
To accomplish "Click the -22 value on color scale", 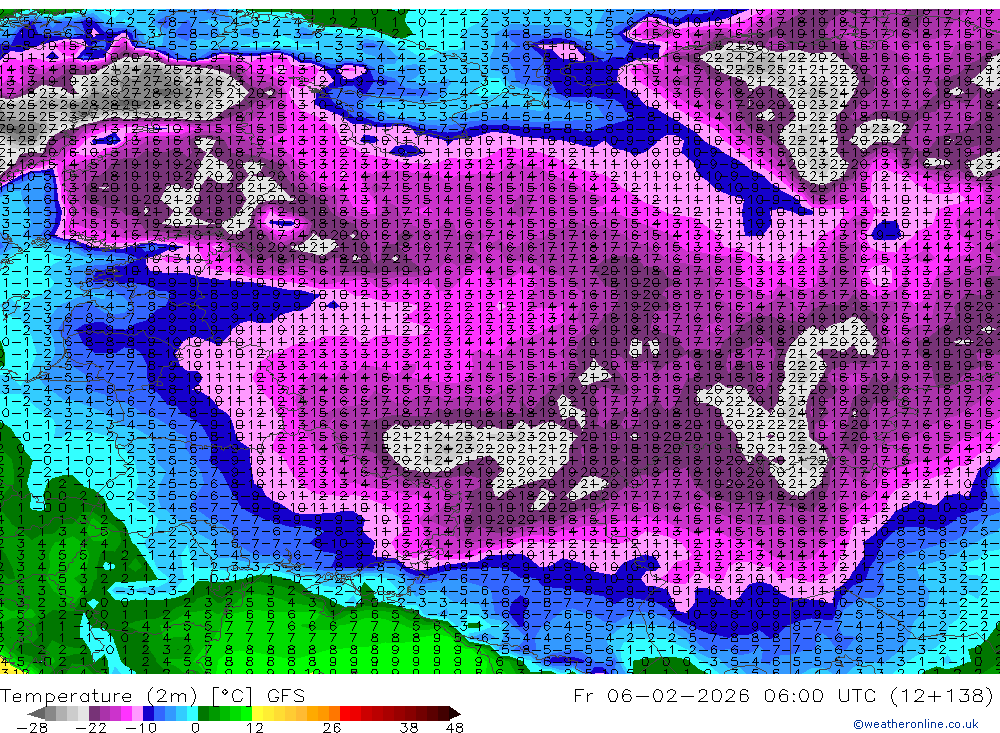I will [91, 727].
